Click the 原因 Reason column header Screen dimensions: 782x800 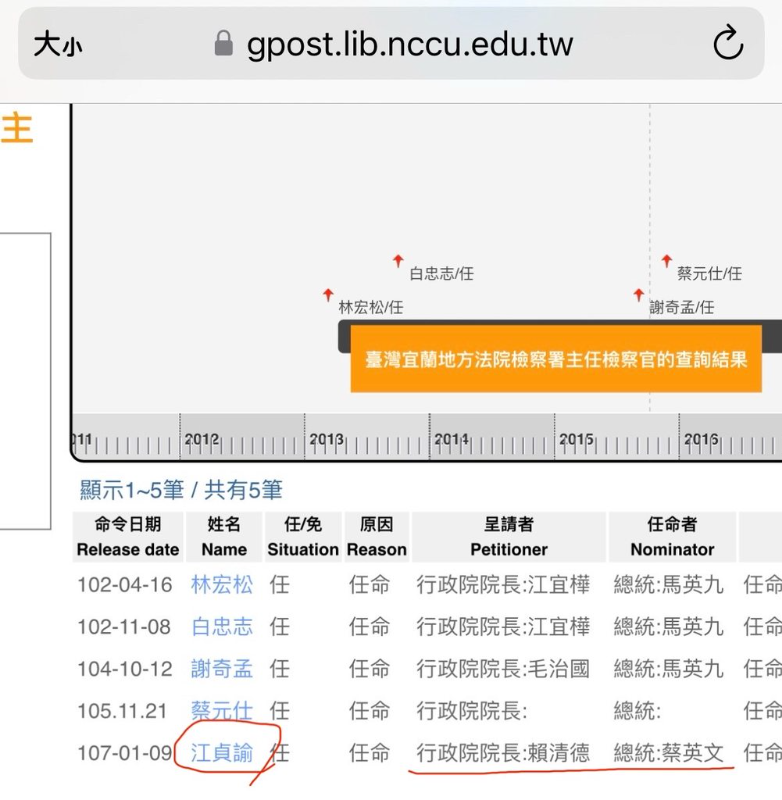376,537
